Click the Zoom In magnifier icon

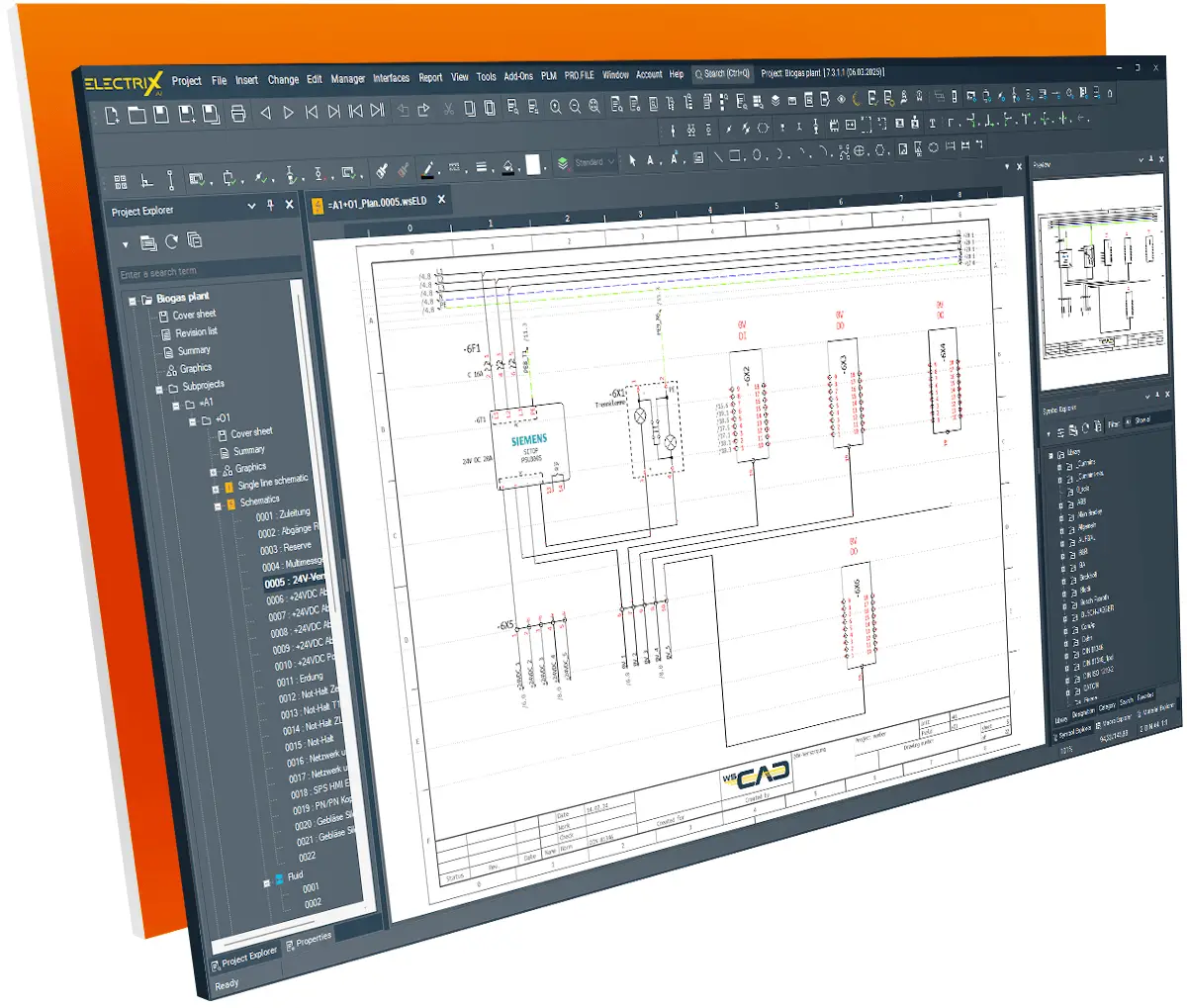(556, 107)
